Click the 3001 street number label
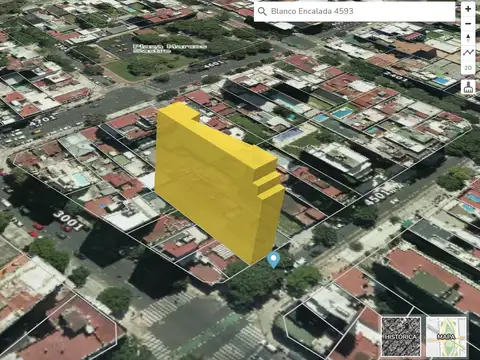The width and height of the screenshot is (480, 360). (x=68, y=220)
